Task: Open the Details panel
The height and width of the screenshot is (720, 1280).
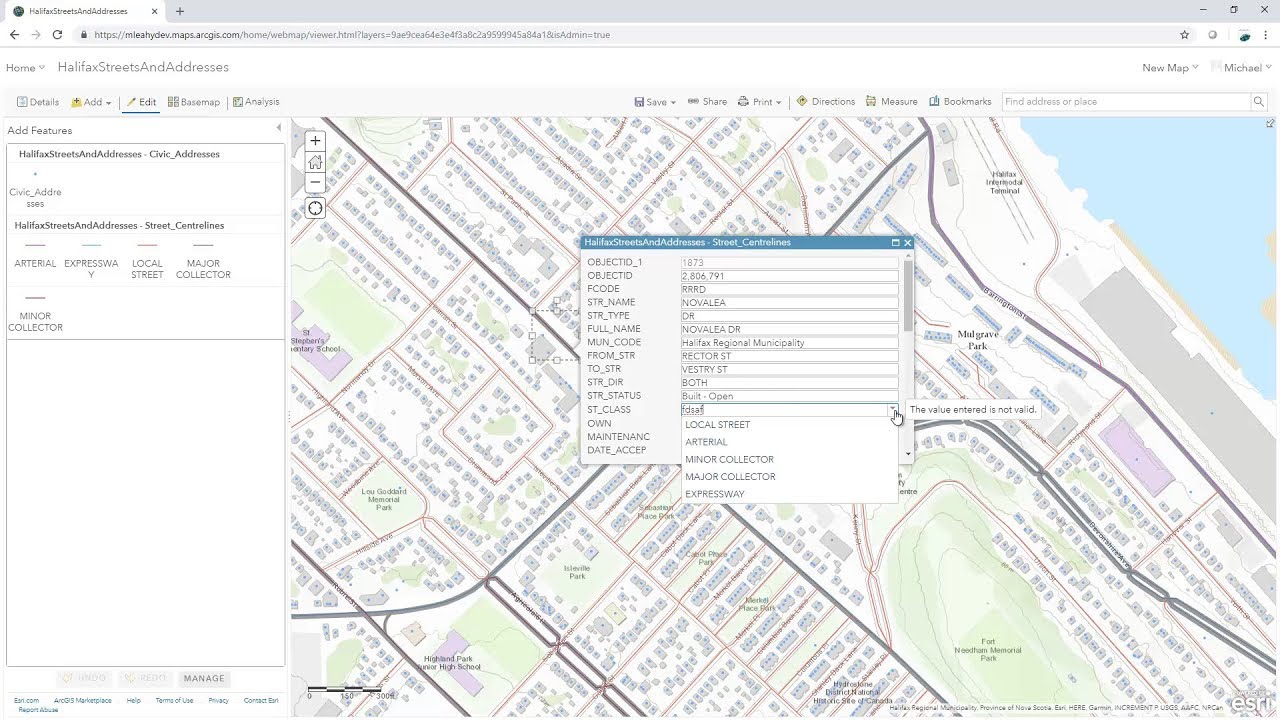Action: coord(38,102)
